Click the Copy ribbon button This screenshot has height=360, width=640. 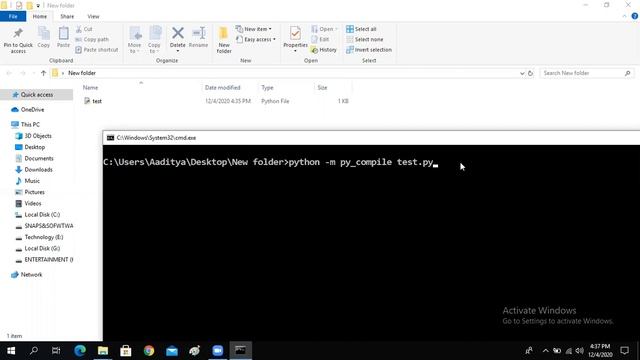pos(44,38)
